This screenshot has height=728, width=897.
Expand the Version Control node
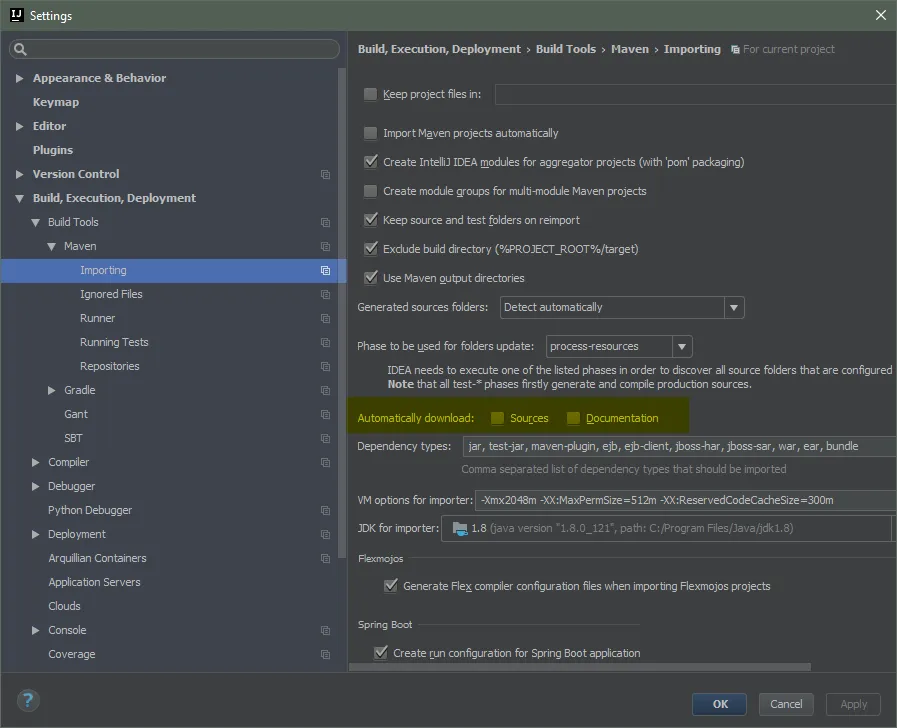coord(19,174)
